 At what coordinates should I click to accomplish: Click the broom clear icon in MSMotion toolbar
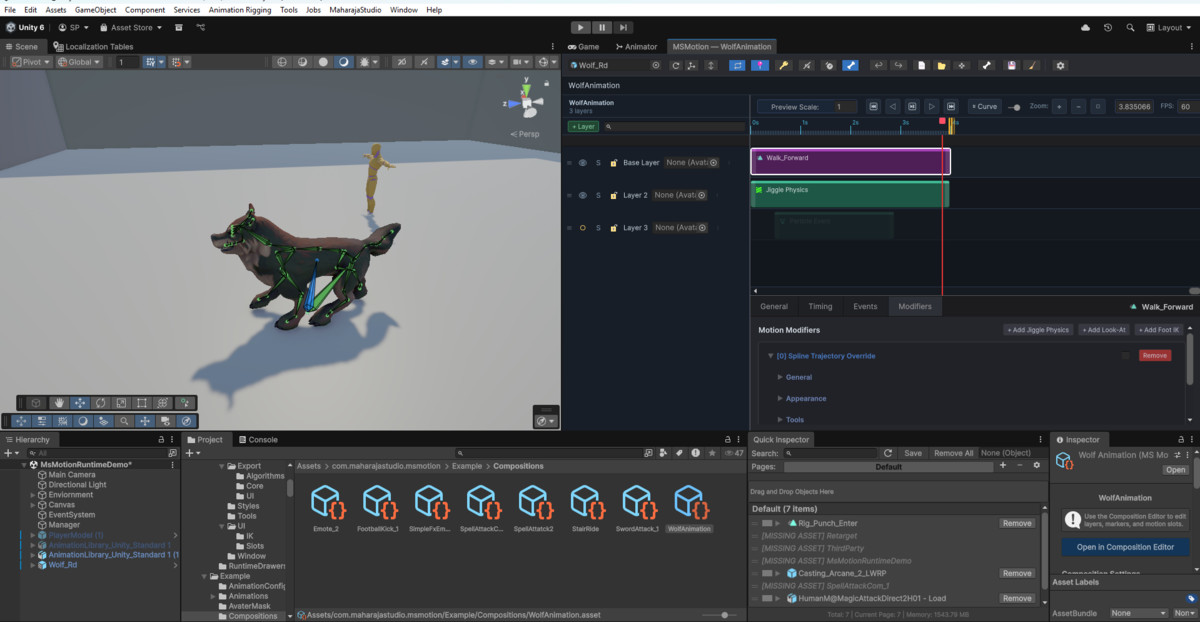[x=1032, y=65]
